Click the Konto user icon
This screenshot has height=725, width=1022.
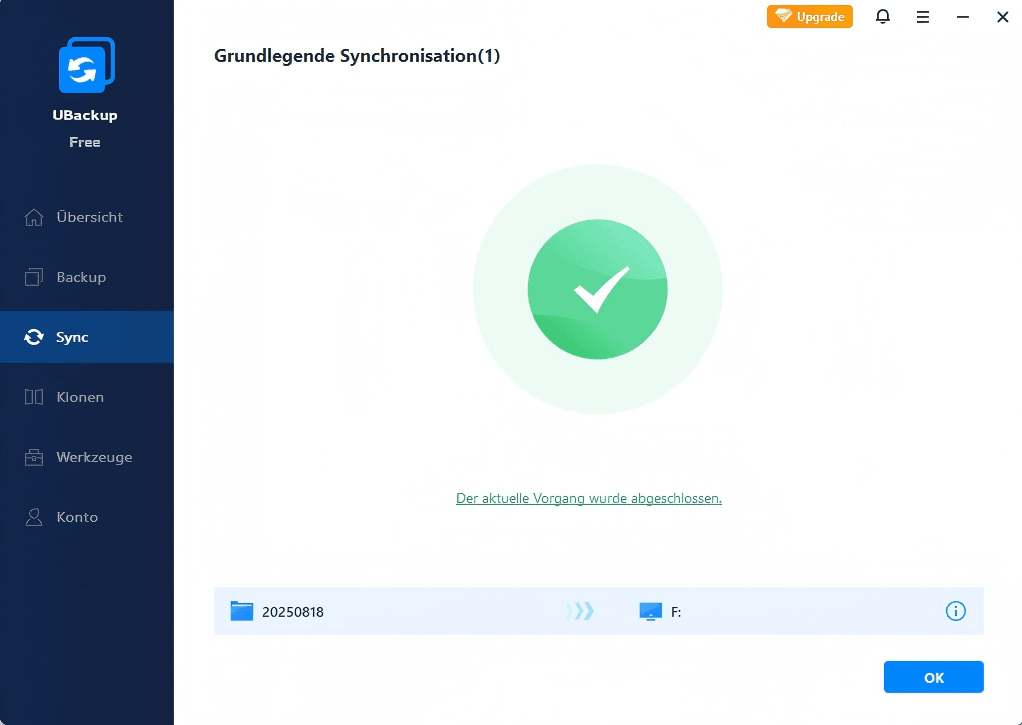[x=34, y=517]
